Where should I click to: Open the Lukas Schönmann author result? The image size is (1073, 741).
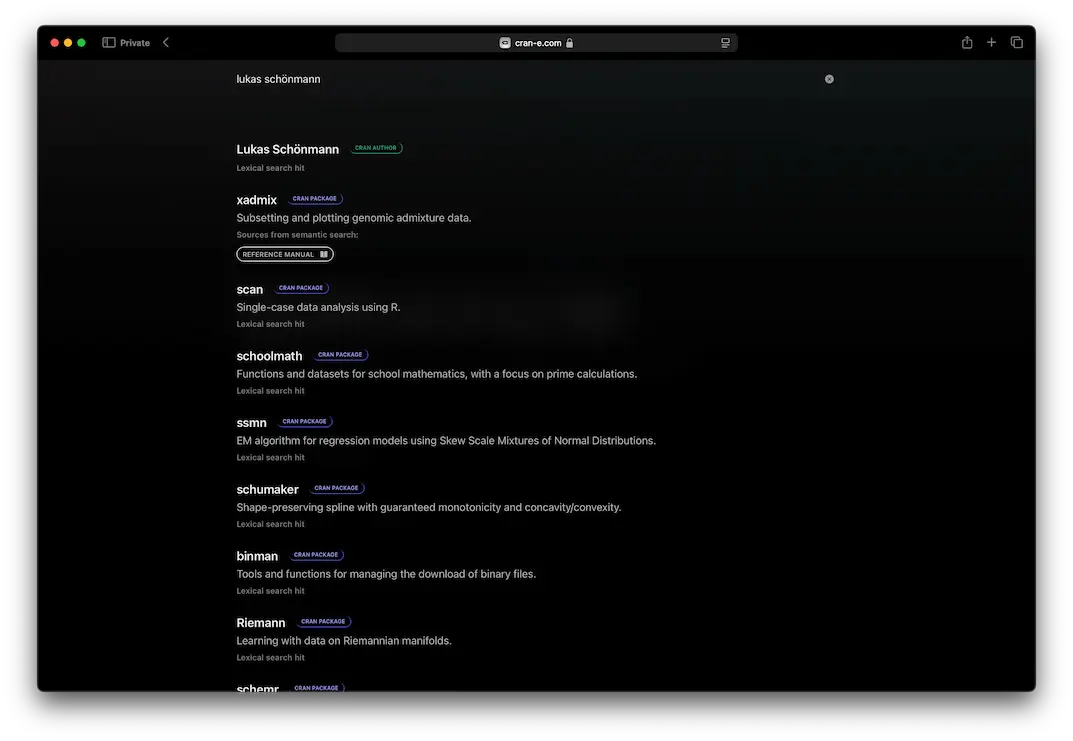[287, 149]
